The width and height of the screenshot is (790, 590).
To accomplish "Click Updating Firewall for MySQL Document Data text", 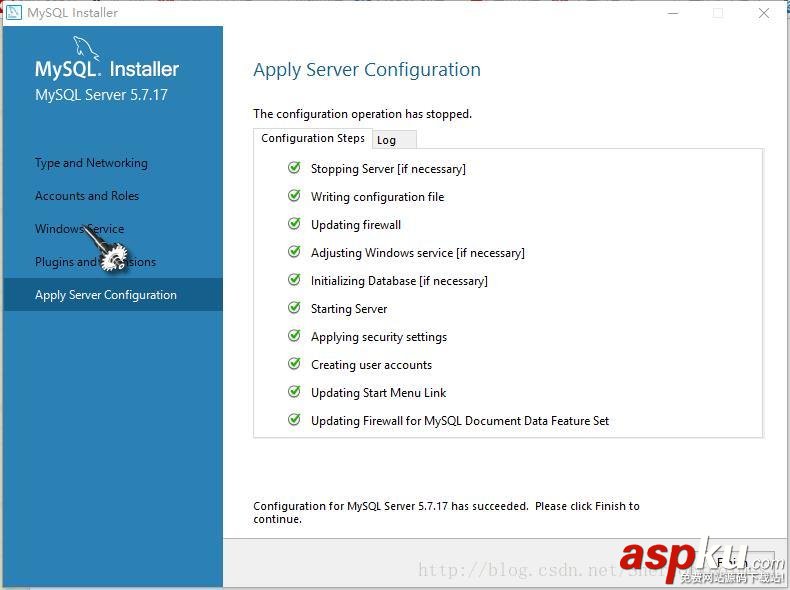I will [460, 421].
